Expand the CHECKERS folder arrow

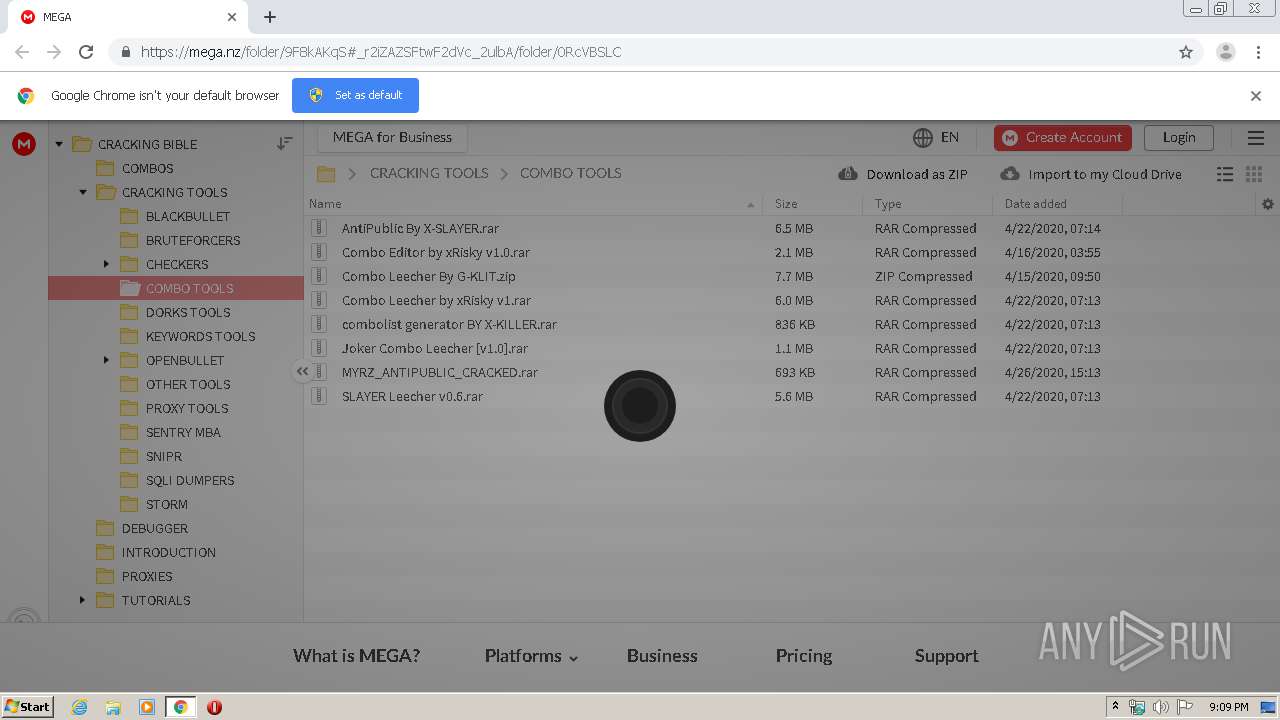pos(107,264)
